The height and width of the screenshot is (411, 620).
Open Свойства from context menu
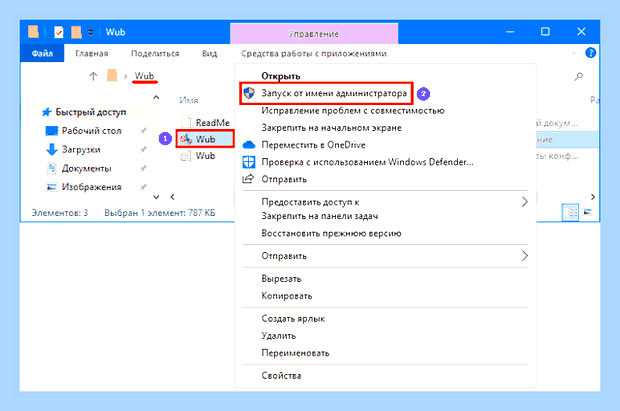tap(386, 376)
